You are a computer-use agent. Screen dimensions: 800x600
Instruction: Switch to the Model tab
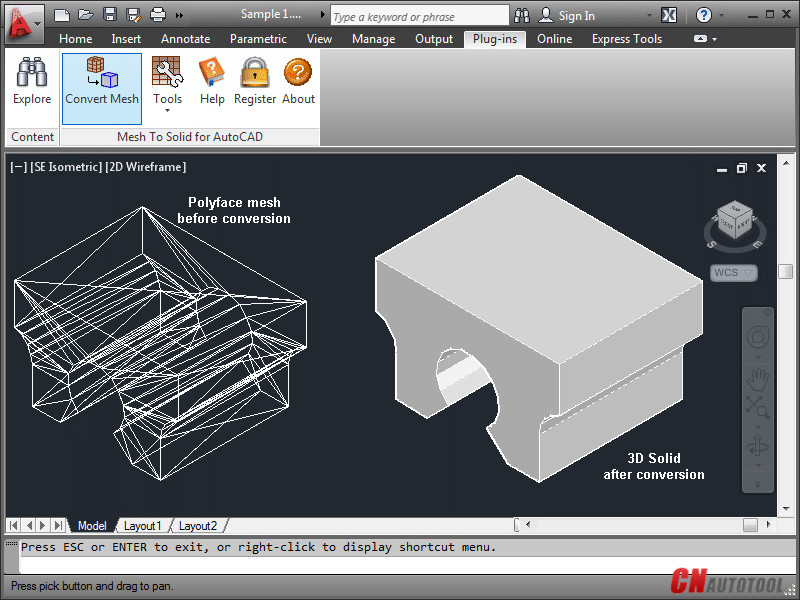(92, 526)
